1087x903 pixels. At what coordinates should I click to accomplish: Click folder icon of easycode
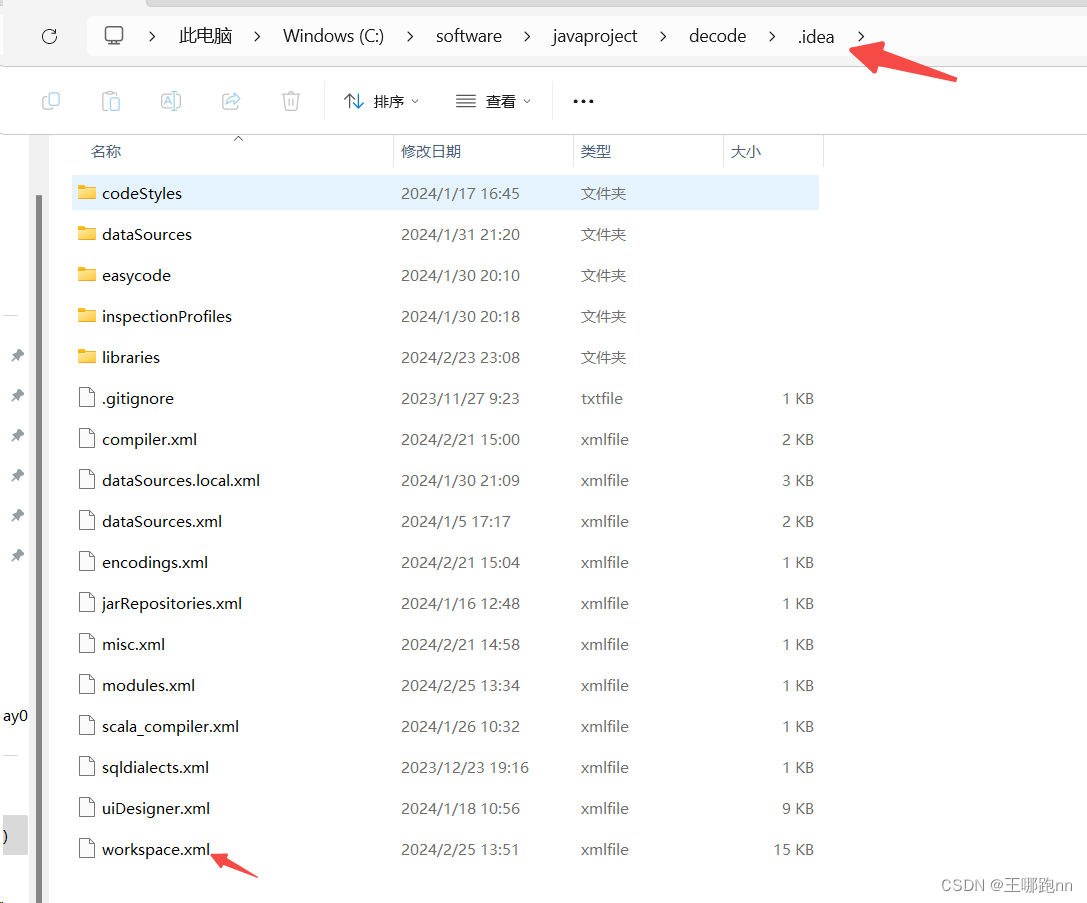(x=87, y=274)
